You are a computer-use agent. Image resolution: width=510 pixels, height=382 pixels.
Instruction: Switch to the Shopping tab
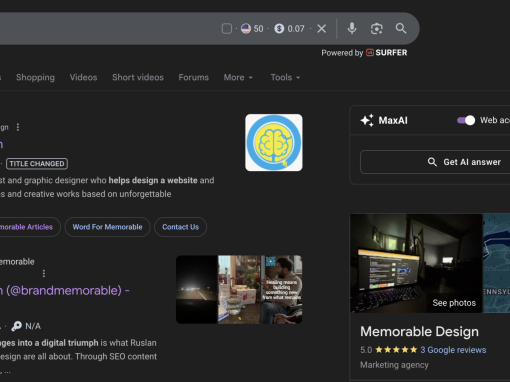click(x=35, y=77)
